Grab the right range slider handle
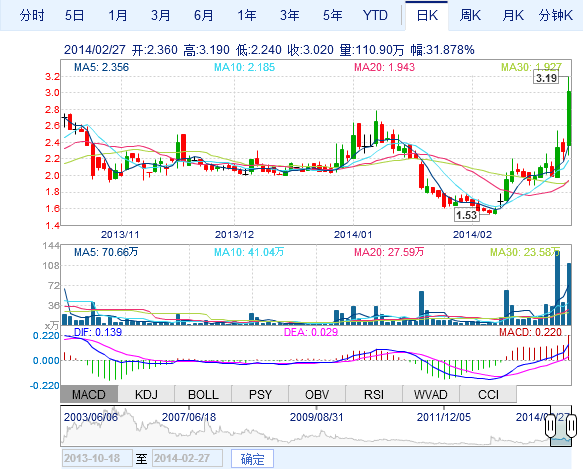Screen dimensions: 583x470 pos(571,425)
